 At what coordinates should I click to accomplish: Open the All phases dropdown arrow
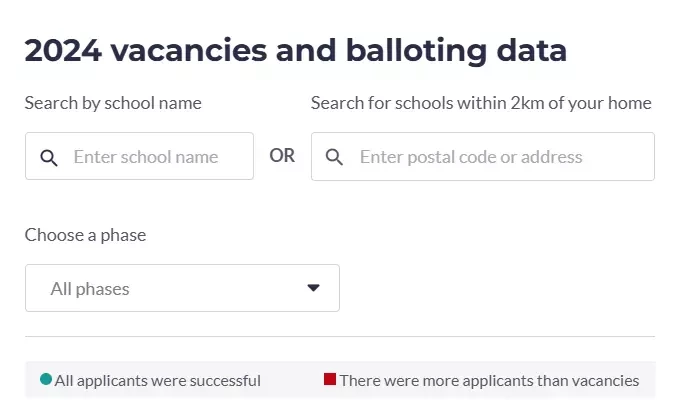(313, 288)
